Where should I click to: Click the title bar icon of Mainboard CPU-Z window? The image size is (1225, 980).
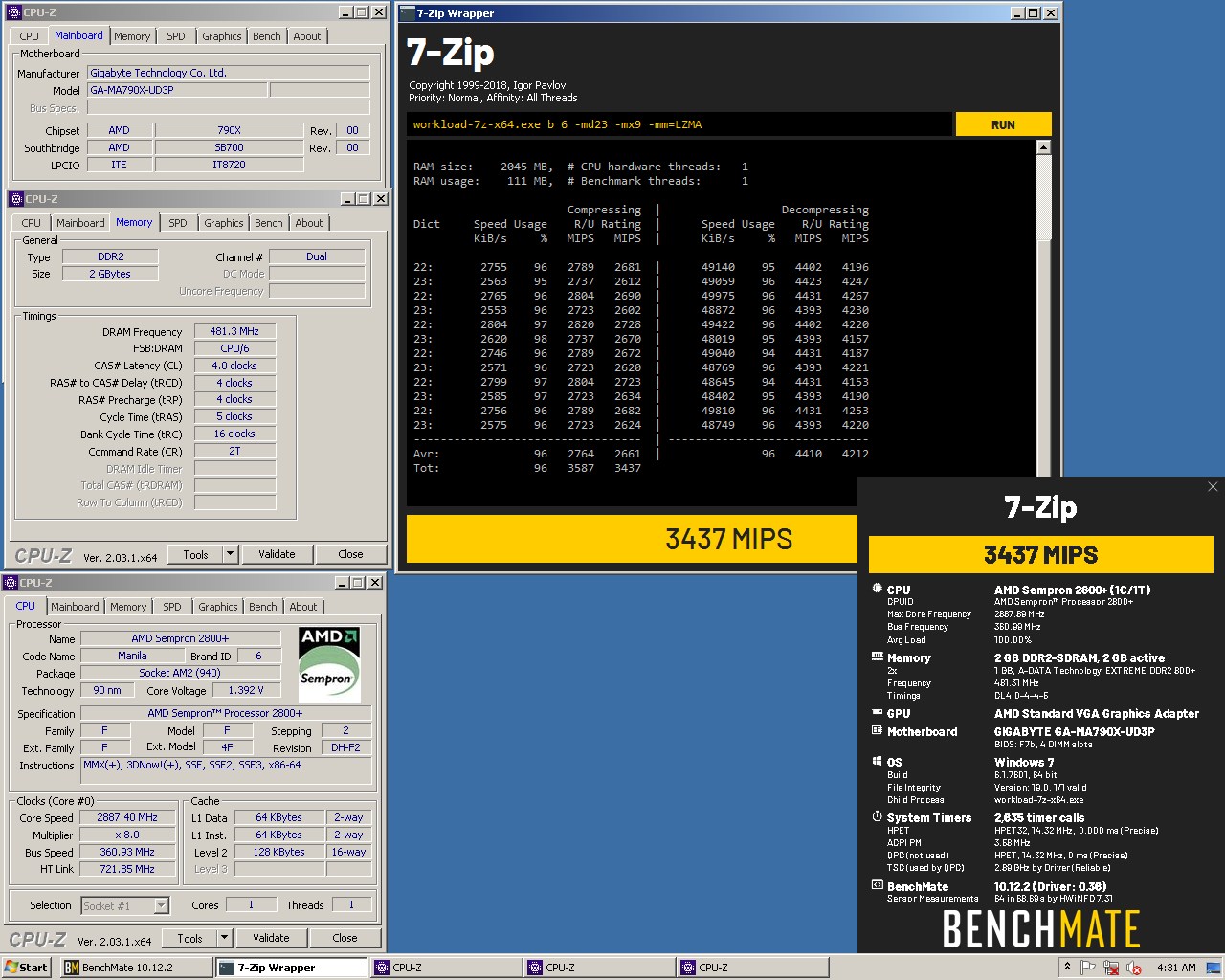[13, 12]
